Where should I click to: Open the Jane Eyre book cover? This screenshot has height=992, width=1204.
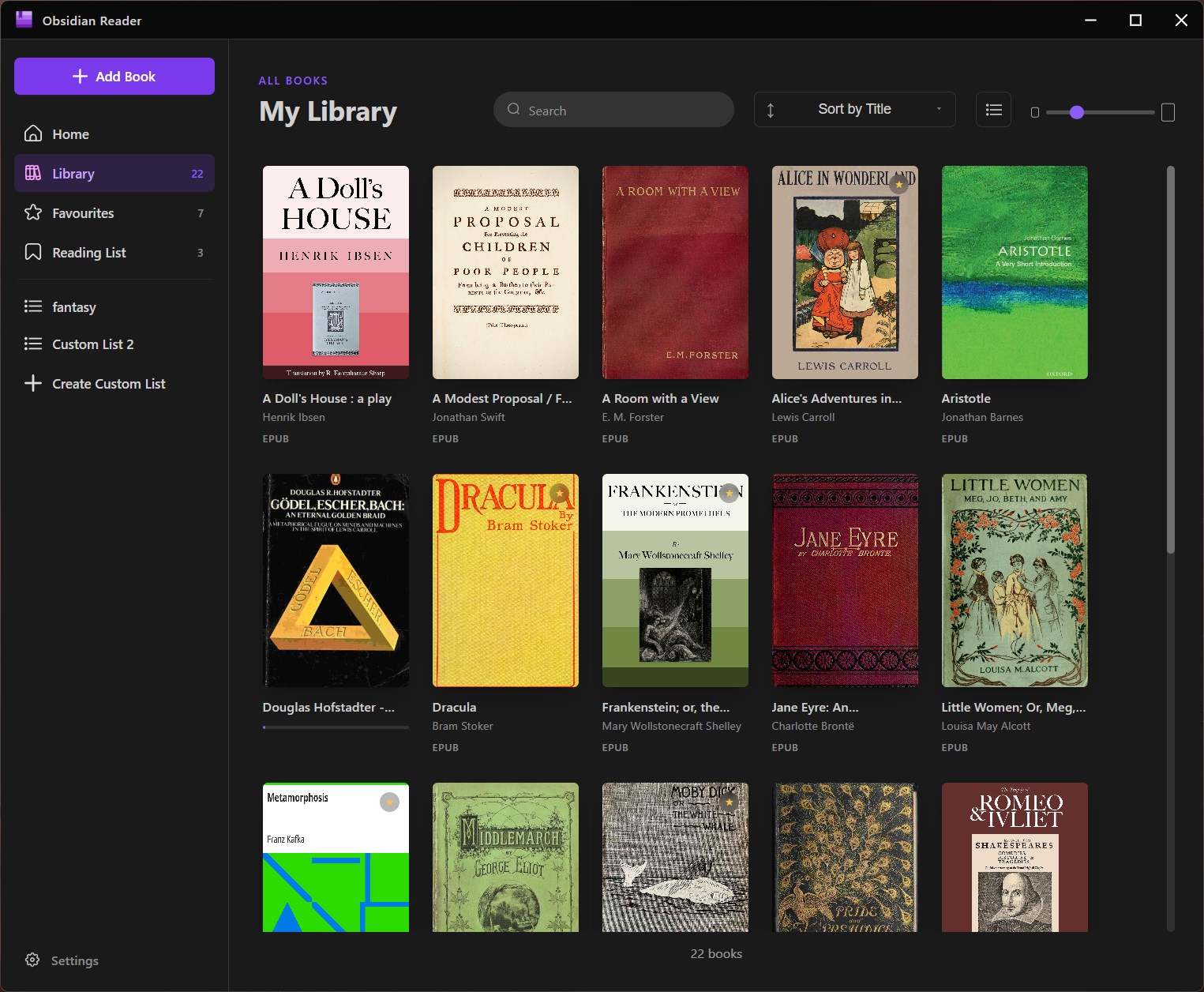pos(845,581)
